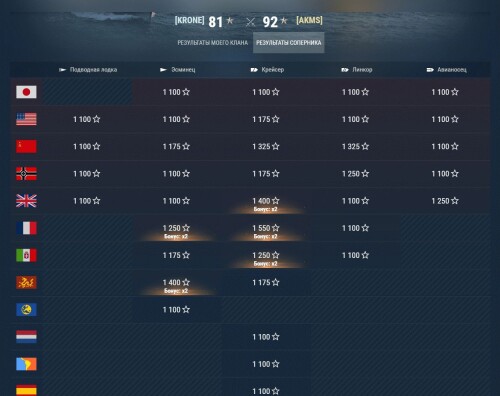Click the Авианосец column header
Viewport: 500px width, 396px height.
pyautogui.click(x=447, y=70)
